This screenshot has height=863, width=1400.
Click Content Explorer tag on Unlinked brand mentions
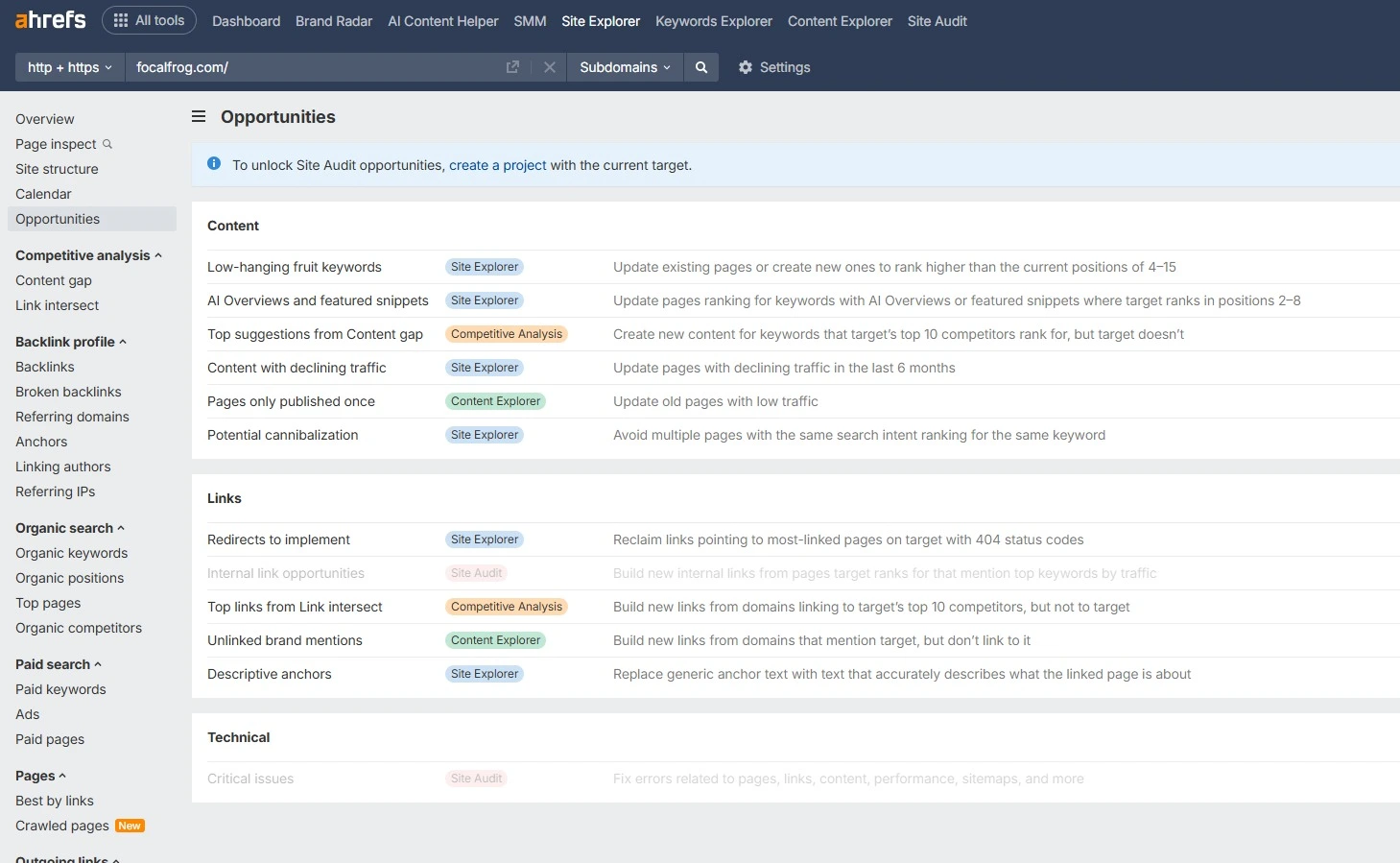click(495, 640)
